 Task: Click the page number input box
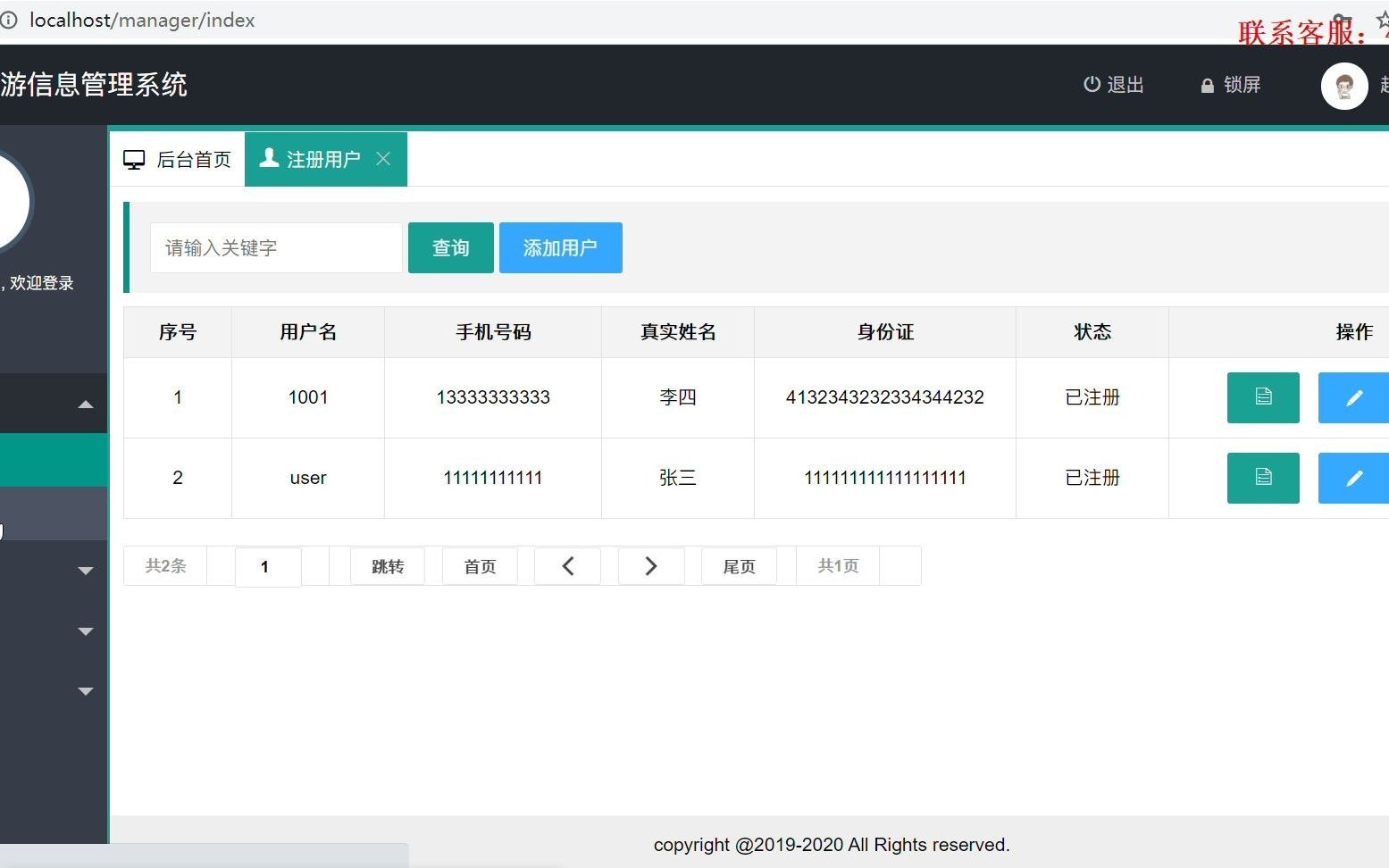[x=268, y=567]
